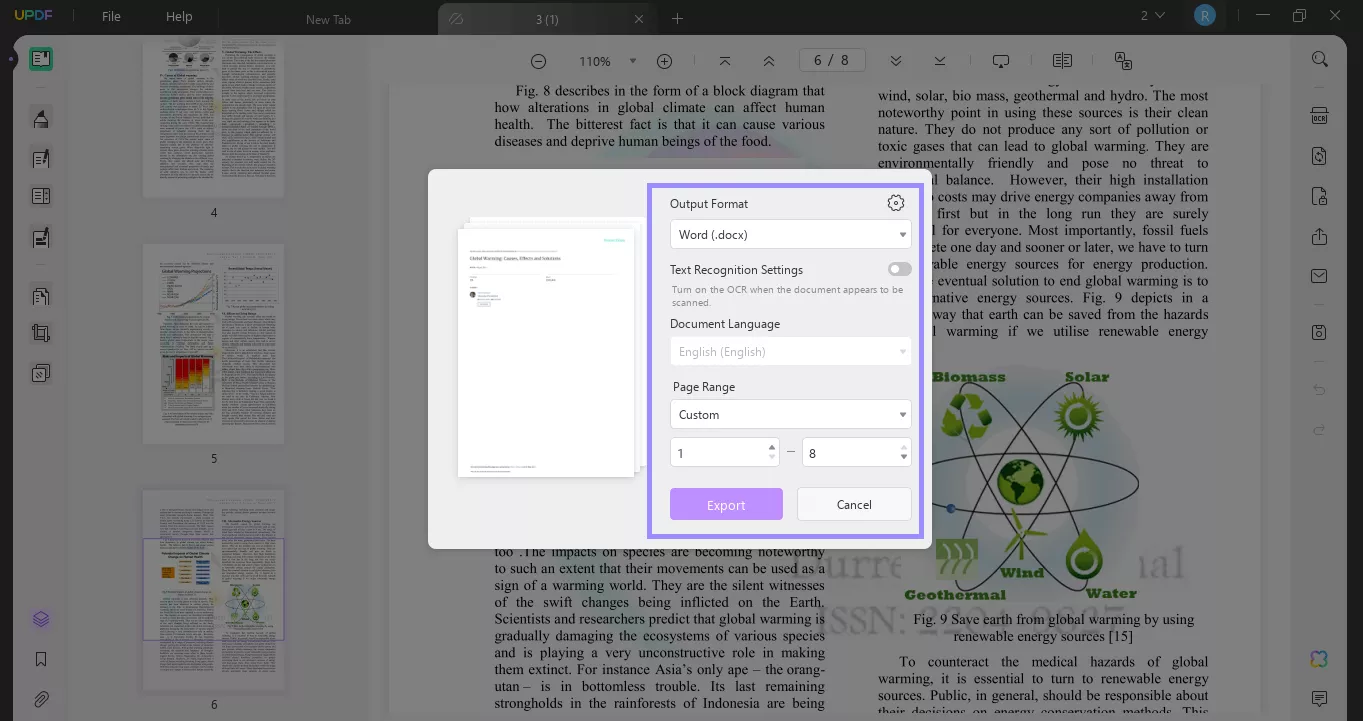This screenshot has width=1363, height=721.
Task: Select the Crop Pages tool
Action: point(41,332)
